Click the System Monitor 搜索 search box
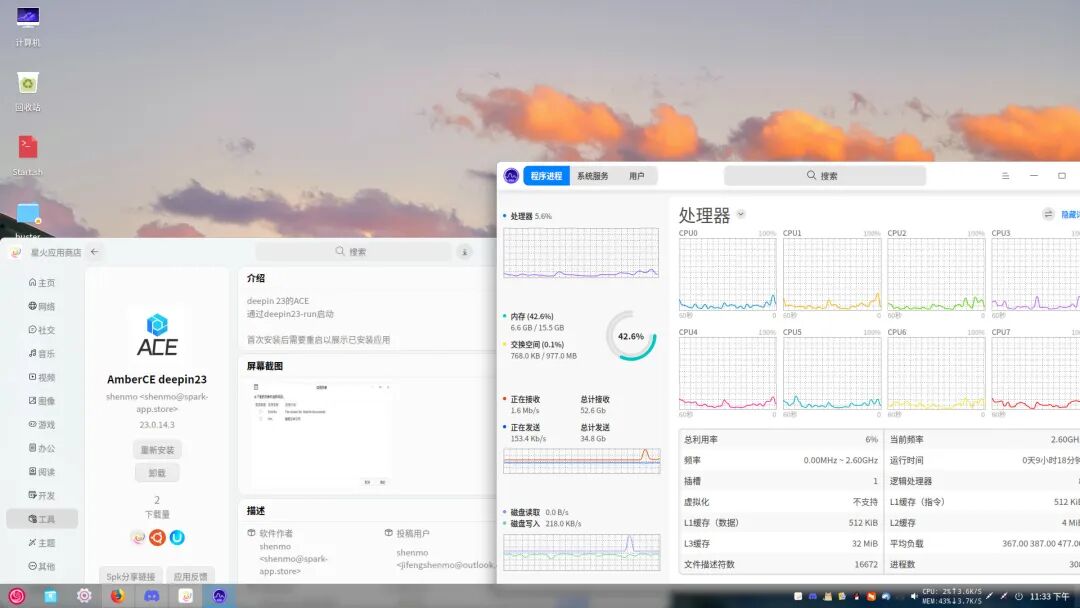Screen dimensions: 1080x608 pos(824,176)
